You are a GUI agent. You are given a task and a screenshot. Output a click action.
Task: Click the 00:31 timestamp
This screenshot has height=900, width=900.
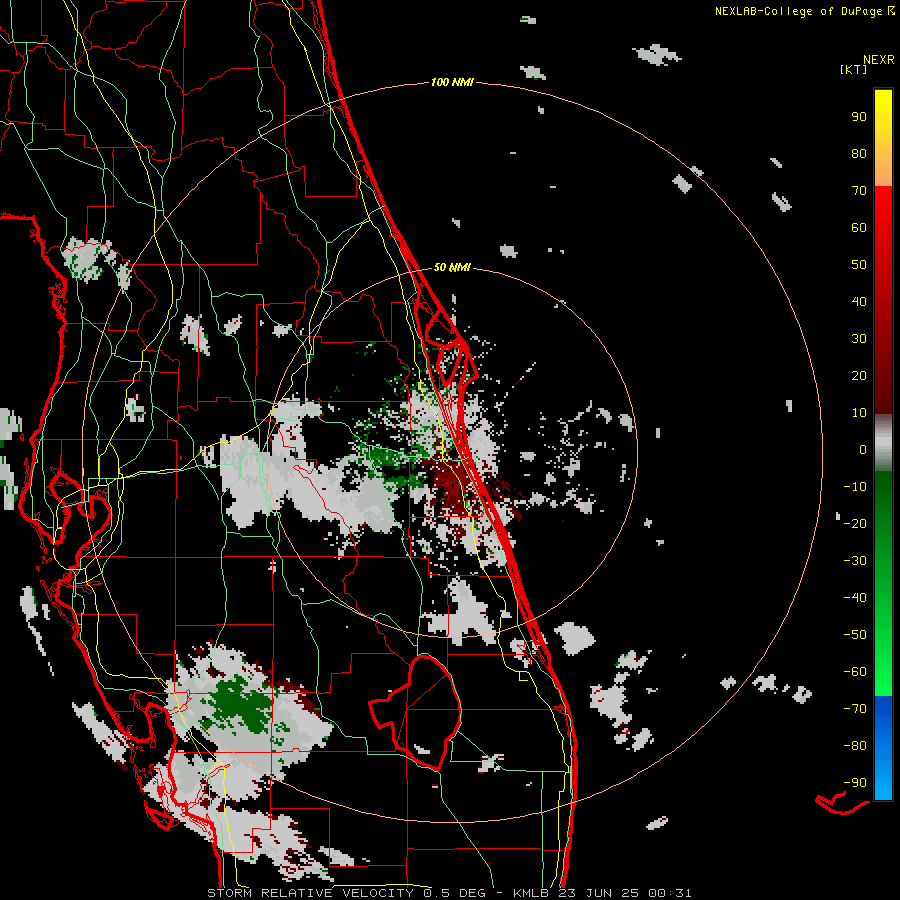[x=669, y=893]
